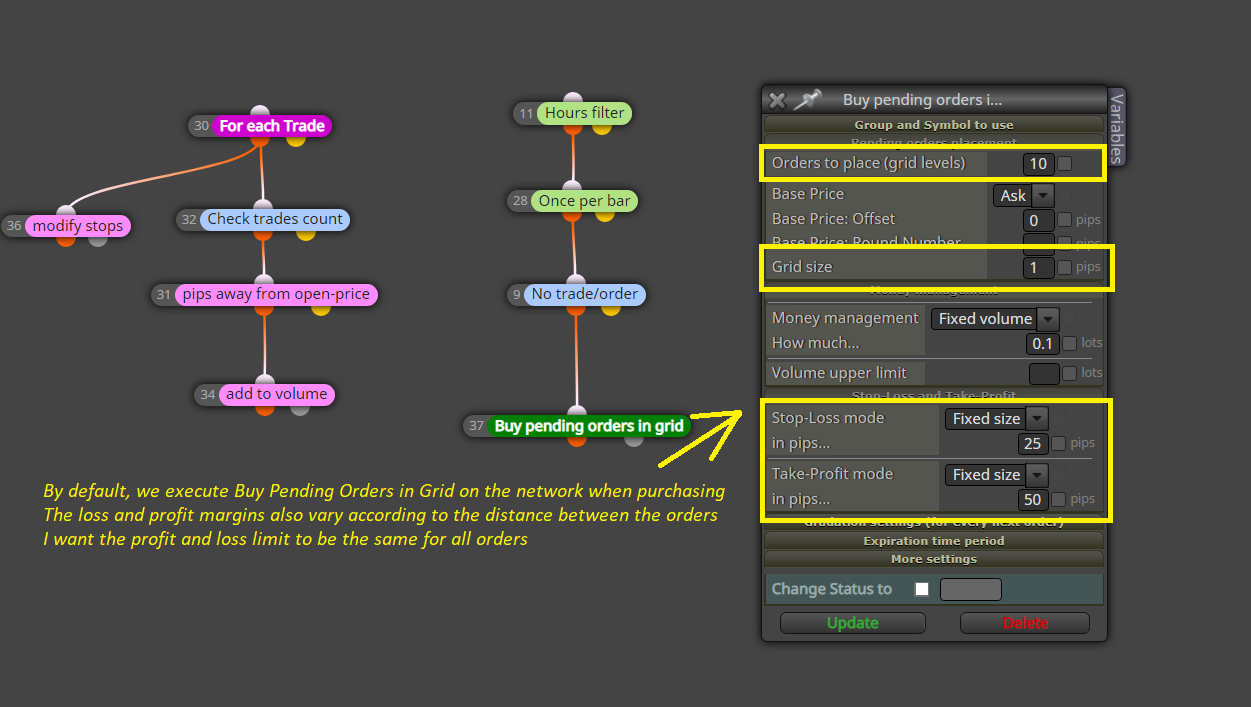This screenshot has width=1251, height=707.
Task: Tick checkbox beside How much lots value
Action: click(x=1070, y=343)
